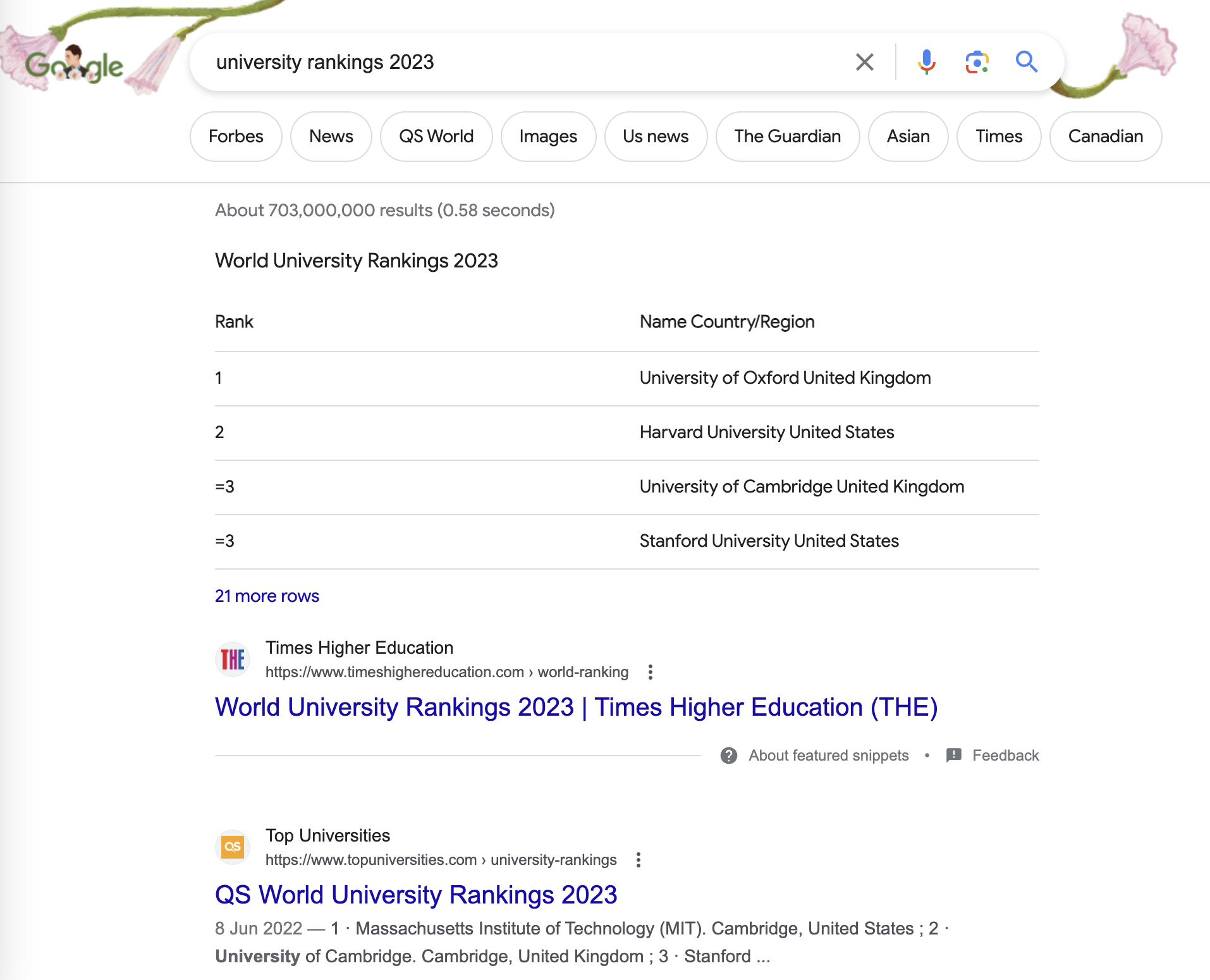
Task: Start voice search with microphone icon
Action: point(926,62)
